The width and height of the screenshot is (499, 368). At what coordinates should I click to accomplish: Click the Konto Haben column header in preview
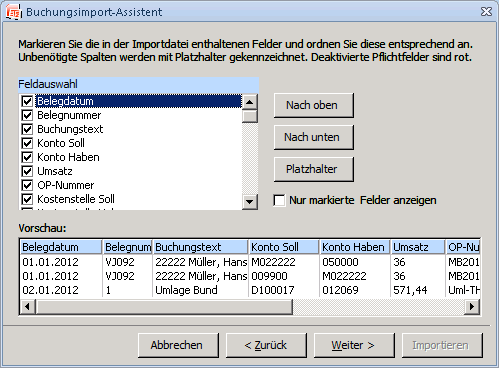pos(355,247)
